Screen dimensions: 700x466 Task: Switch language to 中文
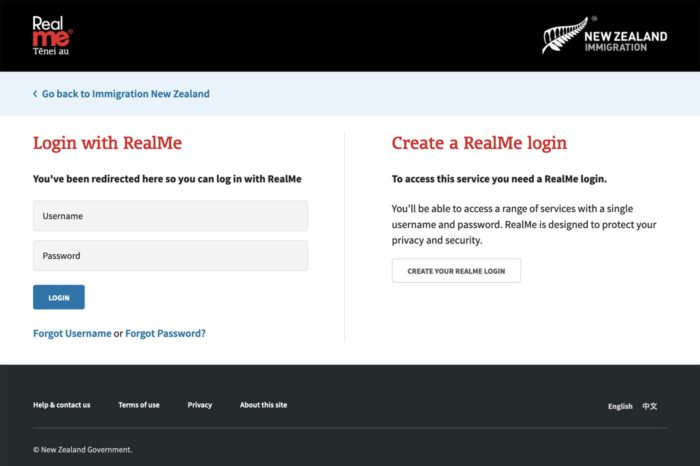tap(650, 406)
